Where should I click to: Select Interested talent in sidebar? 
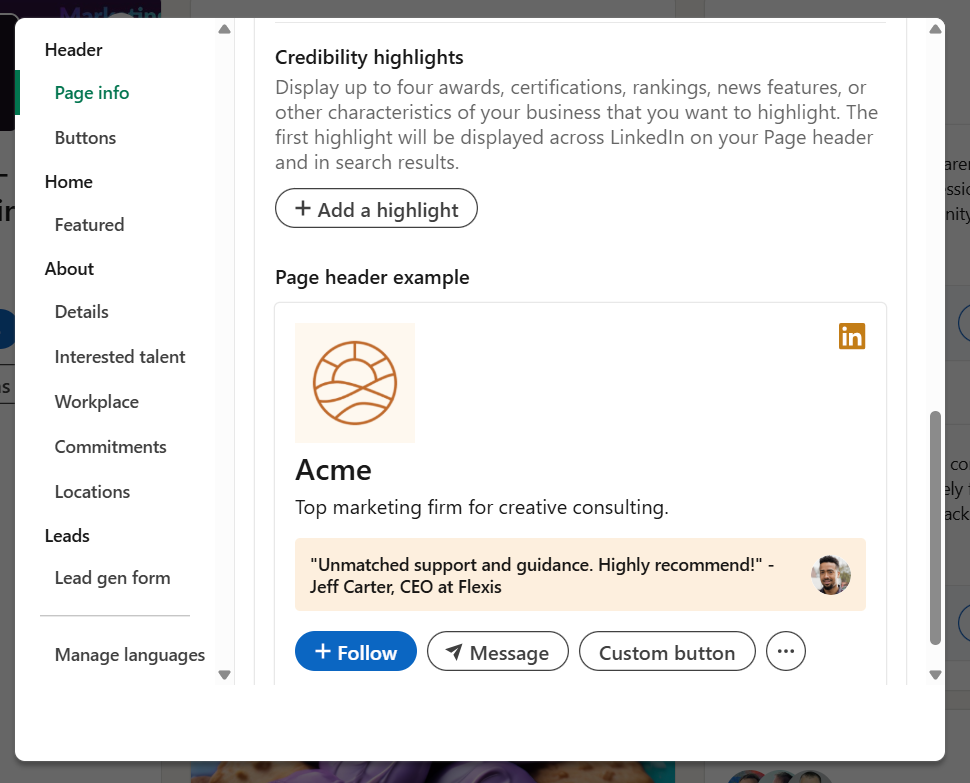click(120, 357)
